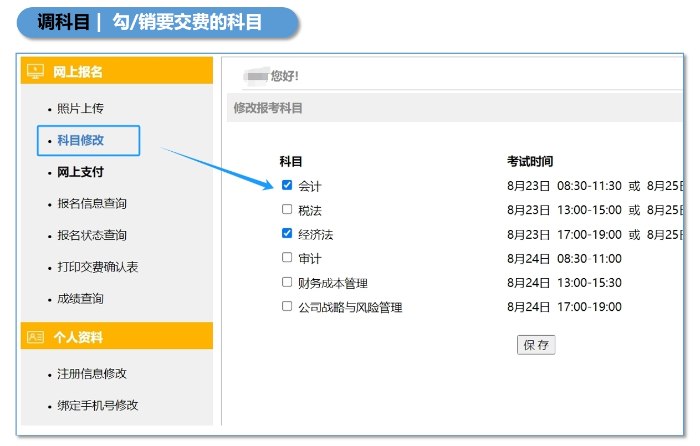Select the 公司战略与风险管理 checkbox
The image size is (700, 446).
[x=287, y=306]
